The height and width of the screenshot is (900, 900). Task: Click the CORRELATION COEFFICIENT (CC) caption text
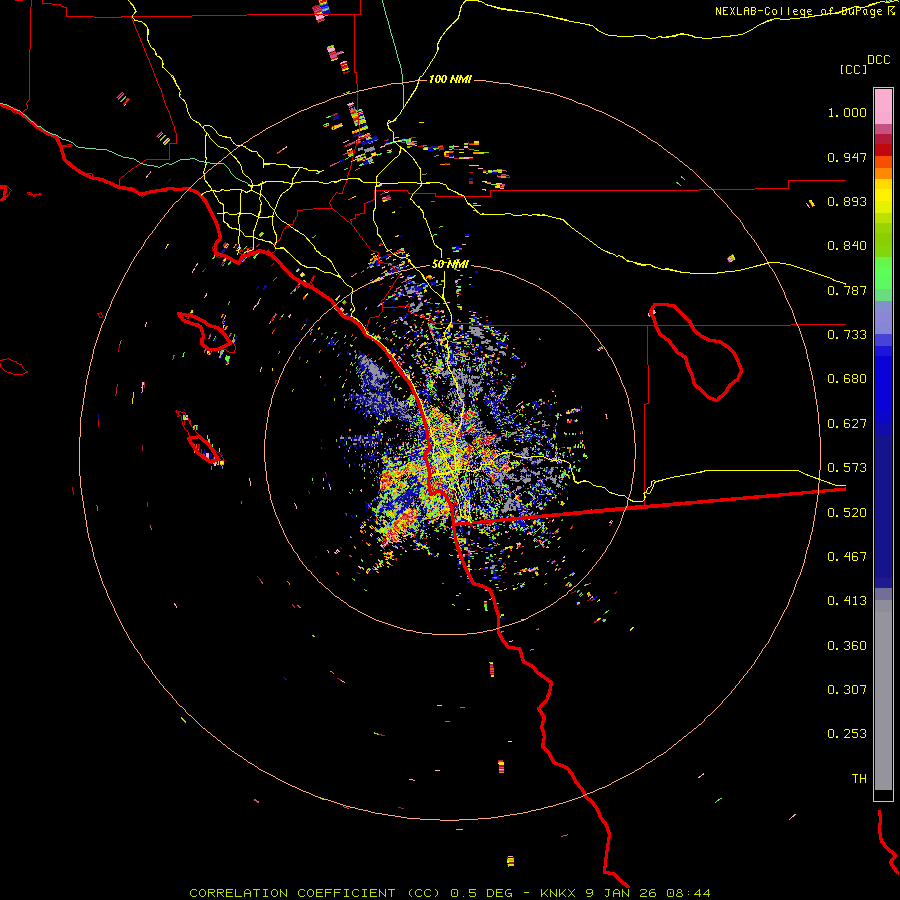(x=315, y=893)
